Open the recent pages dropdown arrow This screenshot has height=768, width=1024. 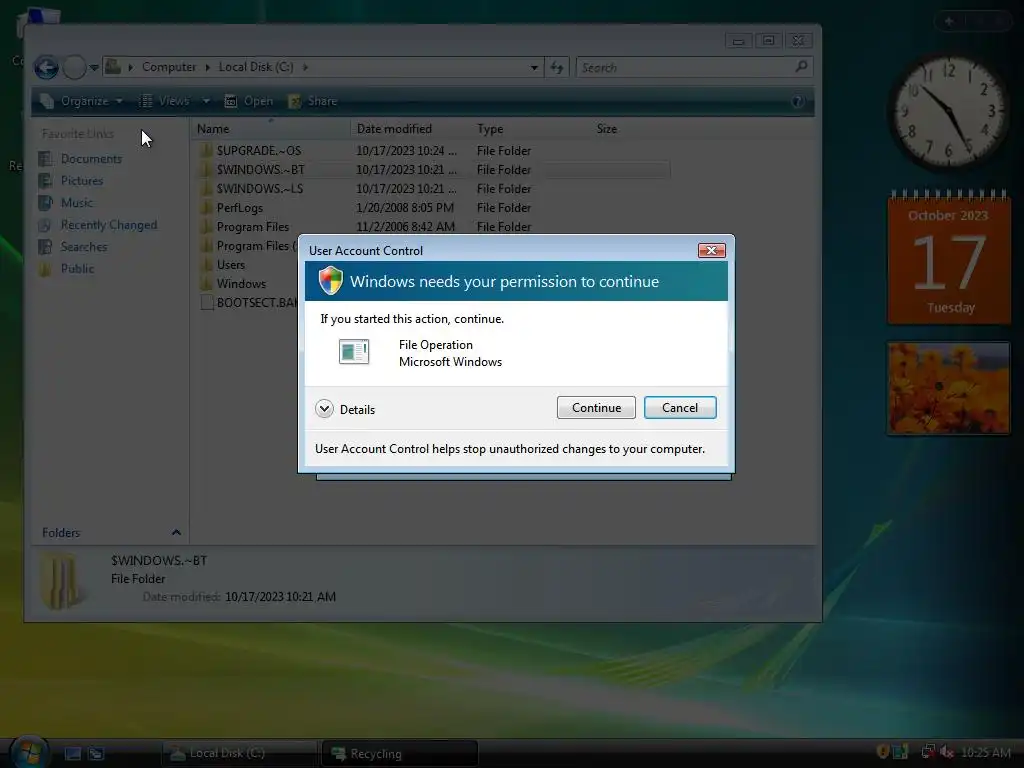[x=94, y=67]
